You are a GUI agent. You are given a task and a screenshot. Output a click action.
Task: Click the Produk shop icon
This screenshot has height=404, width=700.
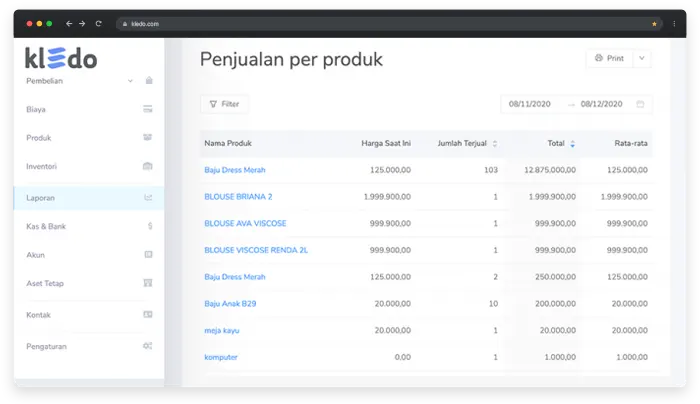(147, 137)
